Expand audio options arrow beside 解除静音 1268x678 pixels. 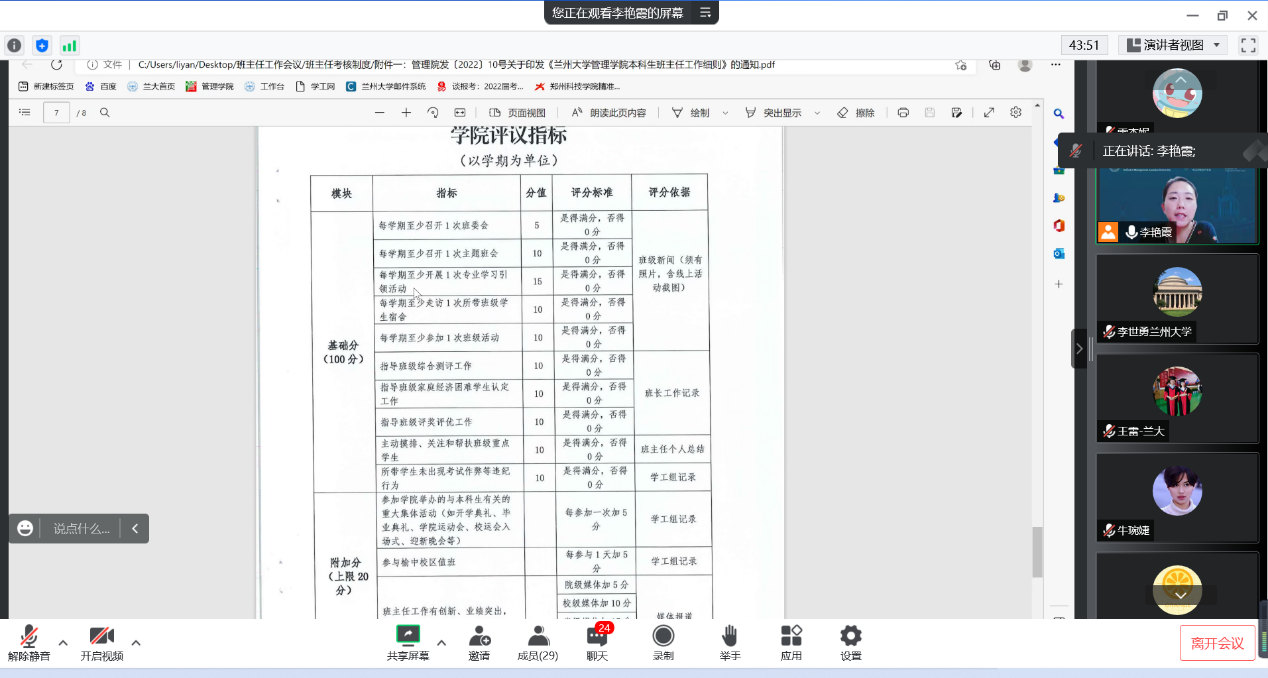tap(63, 643)
